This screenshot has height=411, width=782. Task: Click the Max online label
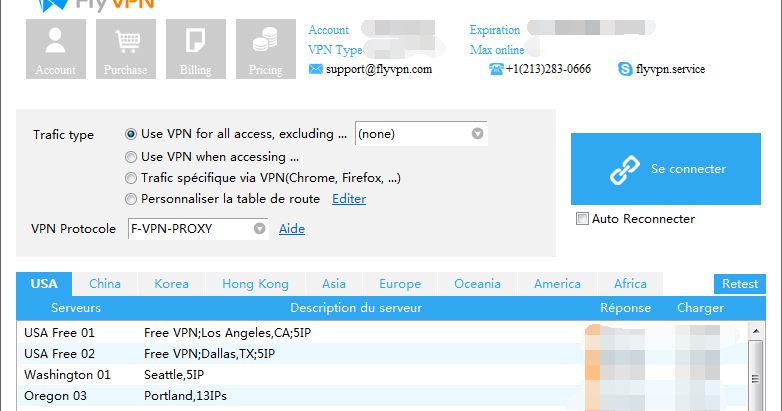(x=497, y=50)
